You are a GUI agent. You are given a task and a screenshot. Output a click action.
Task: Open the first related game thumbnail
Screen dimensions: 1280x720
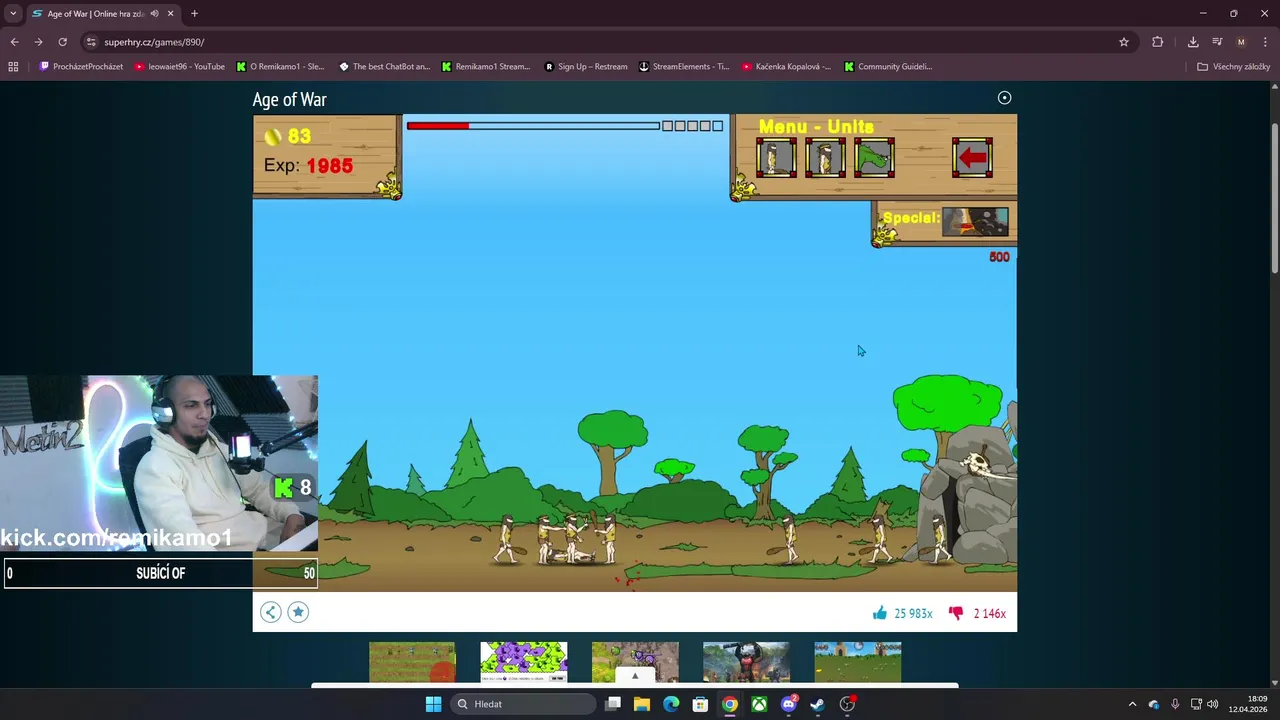412,662
